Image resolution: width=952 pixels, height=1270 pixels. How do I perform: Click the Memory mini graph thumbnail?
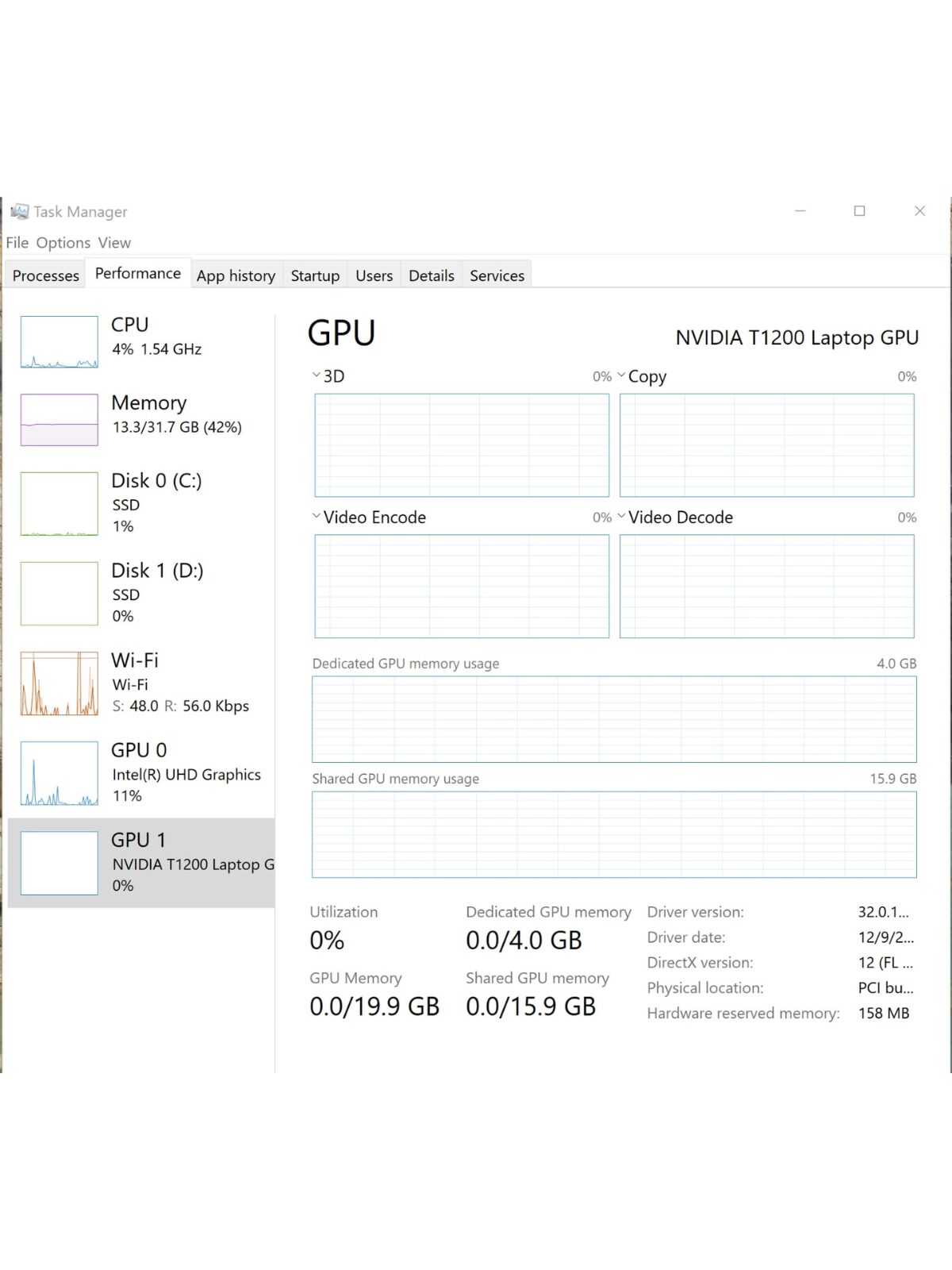[59, 420]
